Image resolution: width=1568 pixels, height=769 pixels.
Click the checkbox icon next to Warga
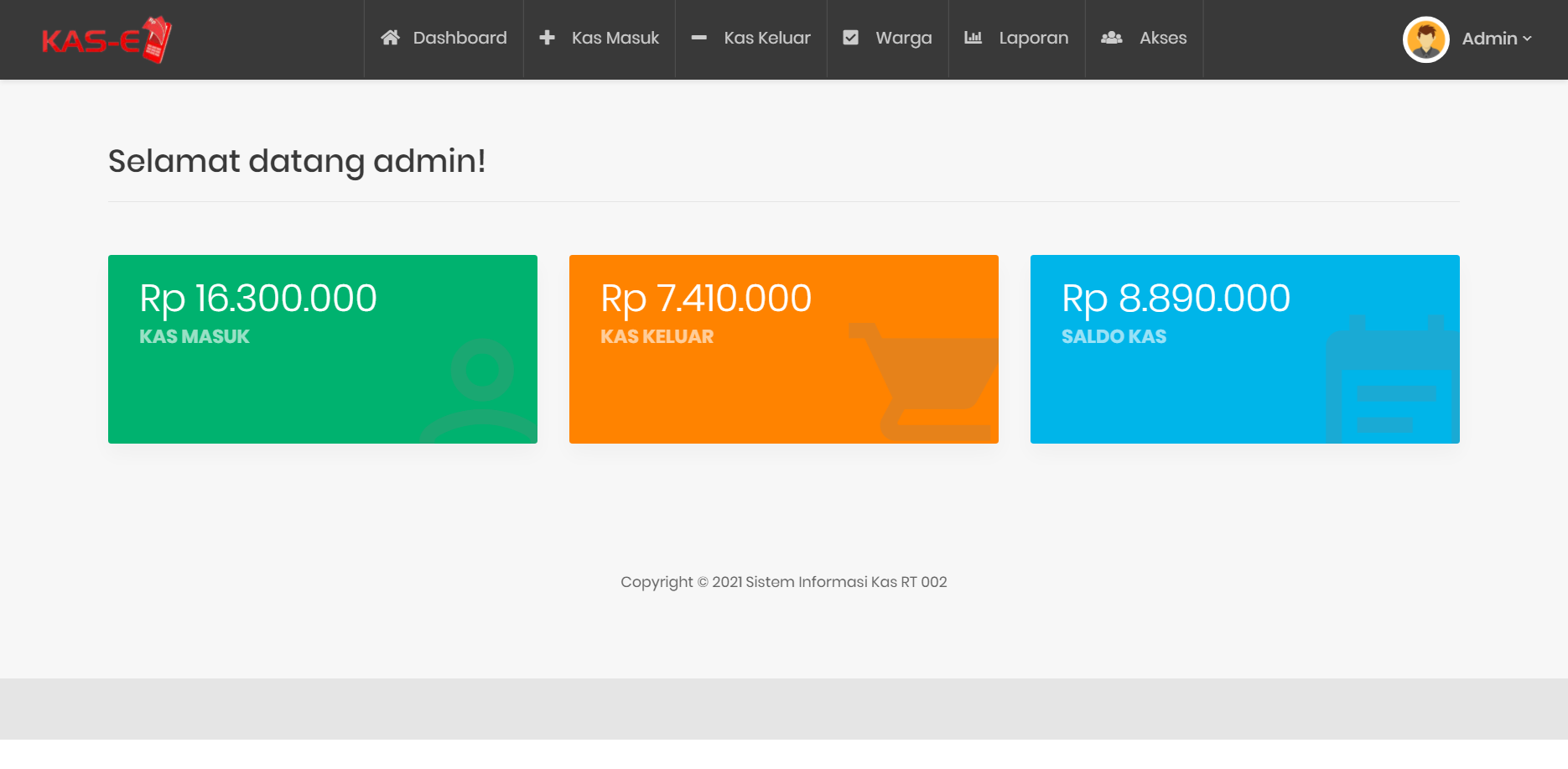point(850,37)
